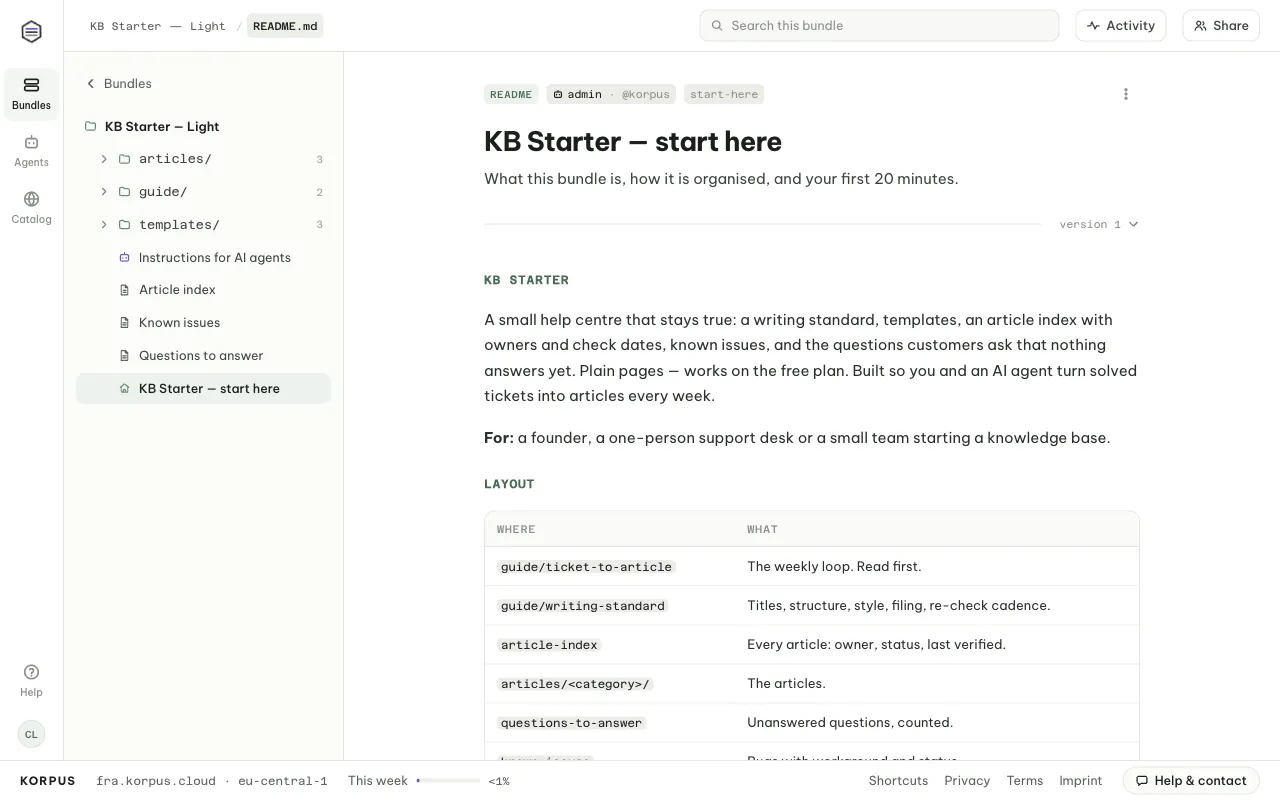Click the articles/ folder icon

click(x=125, y=159)
